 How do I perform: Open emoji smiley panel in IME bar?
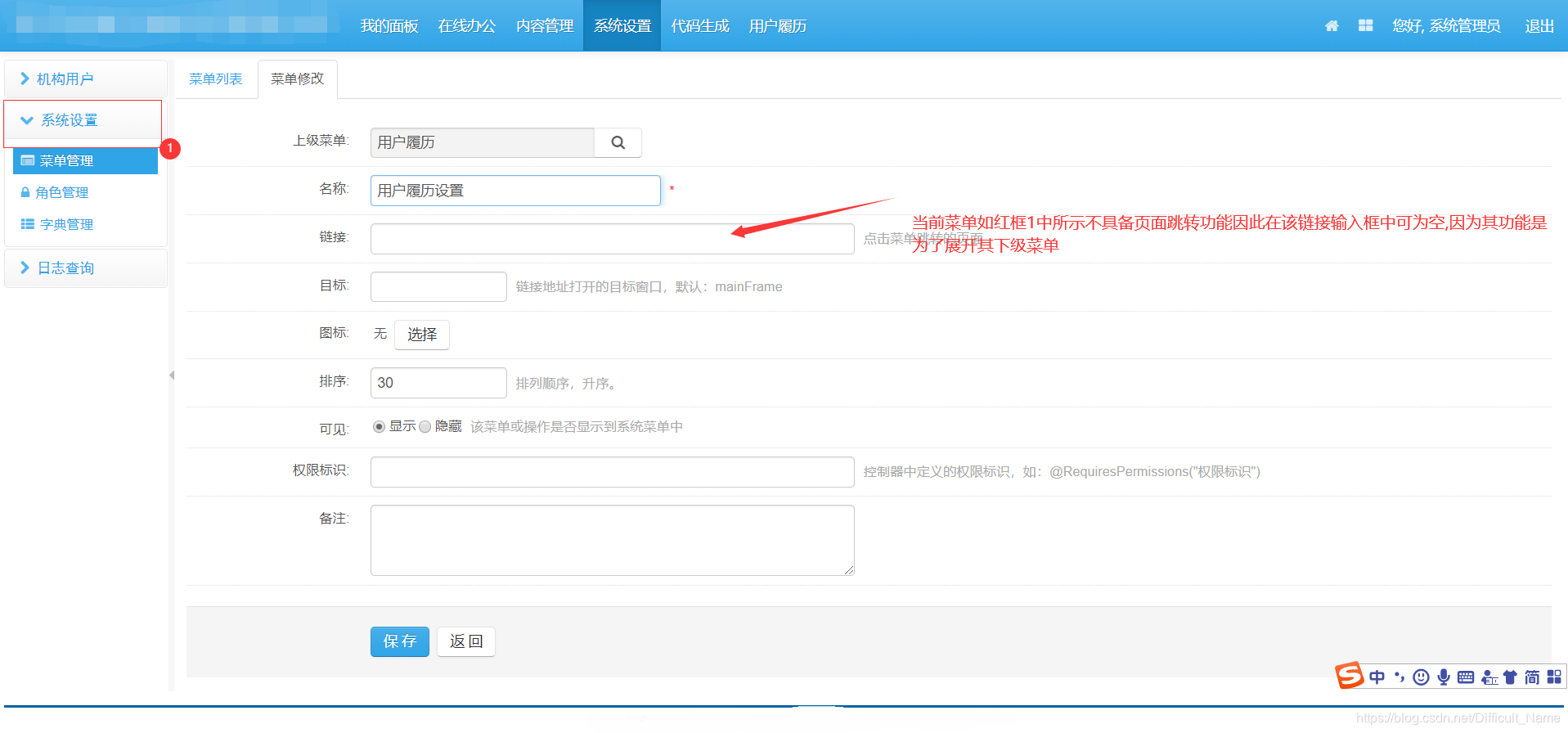1422,677
